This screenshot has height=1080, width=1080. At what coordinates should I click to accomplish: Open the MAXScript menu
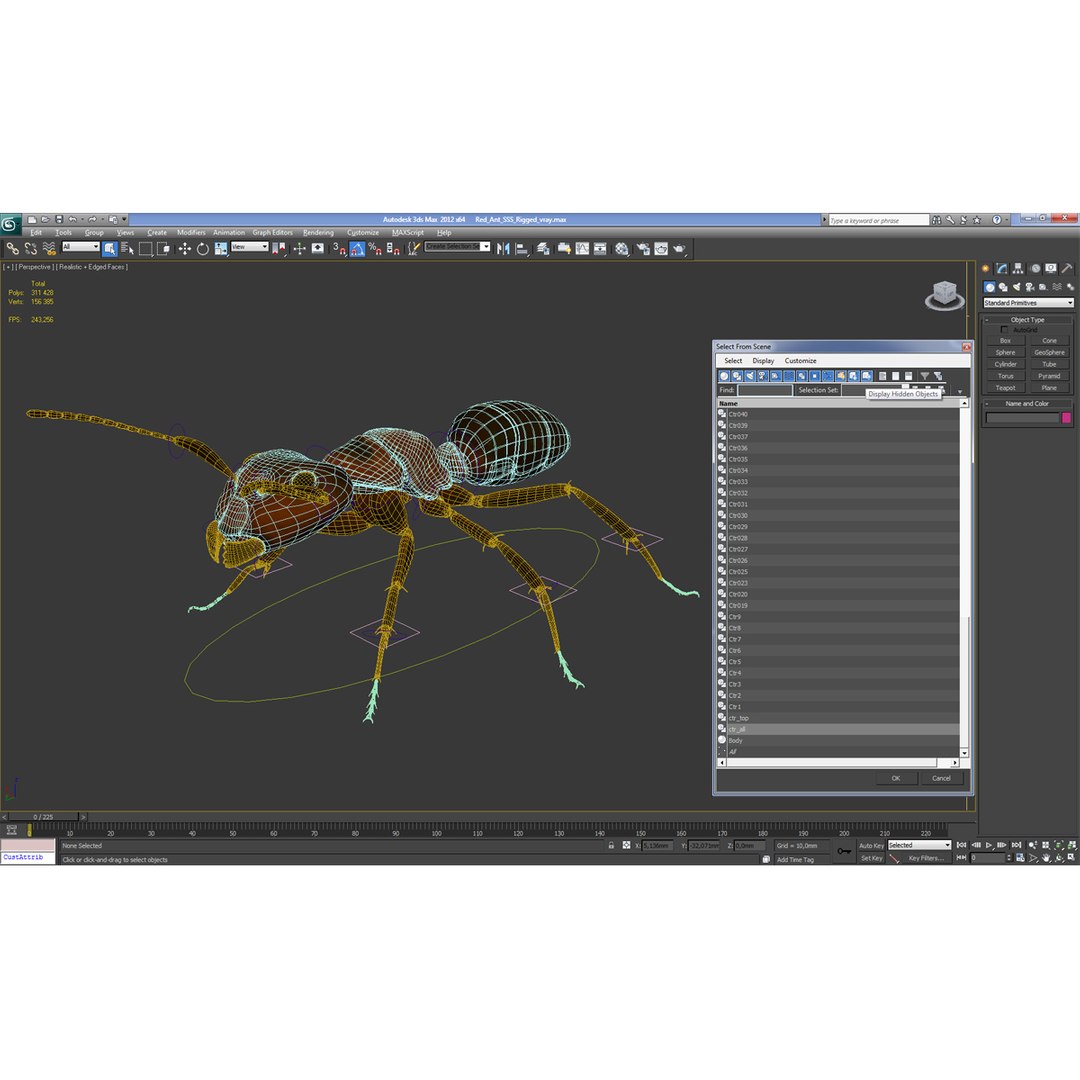coord(408,233)
